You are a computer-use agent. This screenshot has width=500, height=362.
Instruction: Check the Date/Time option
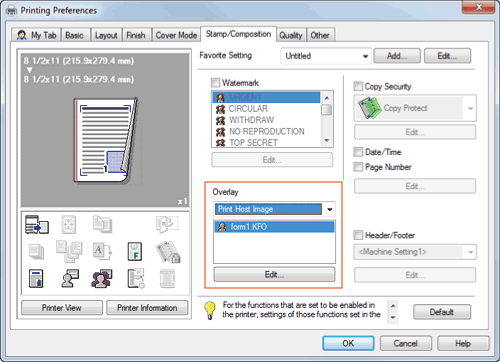(x=358, y=152)
